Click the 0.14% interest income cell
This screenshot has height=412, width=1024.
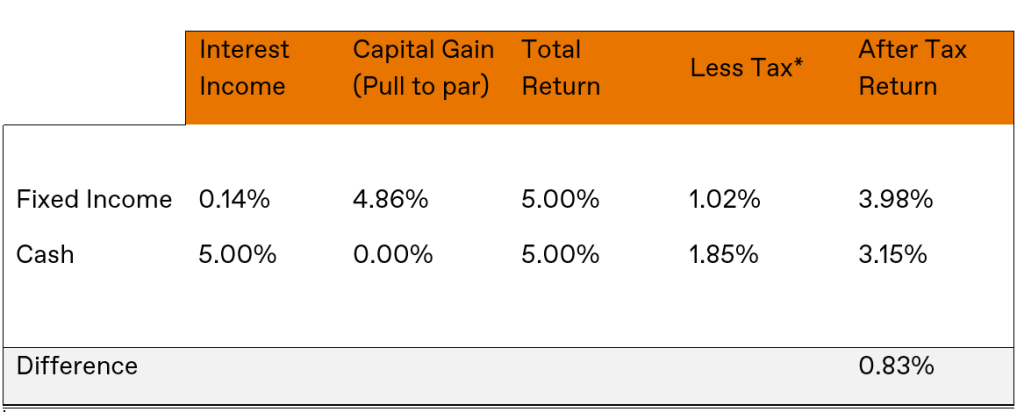click(x=234, y=199)
